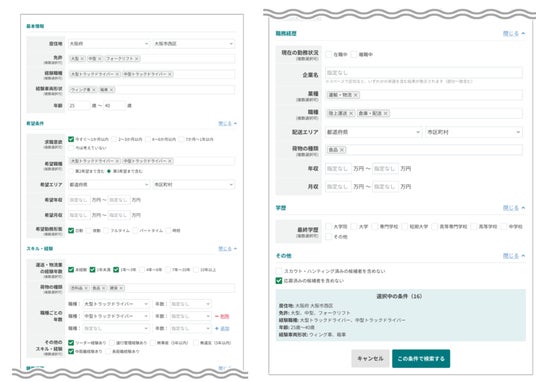Remove the フォークリフト license tag
The image size is (536, 382).
[136, 59]
